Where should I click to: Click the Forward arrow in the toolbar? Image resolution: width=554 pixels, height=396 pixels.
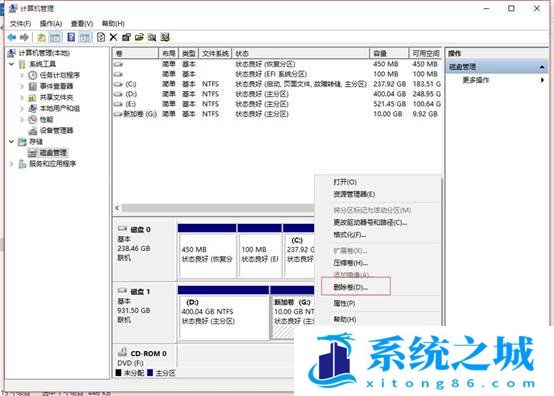[24, 37]
